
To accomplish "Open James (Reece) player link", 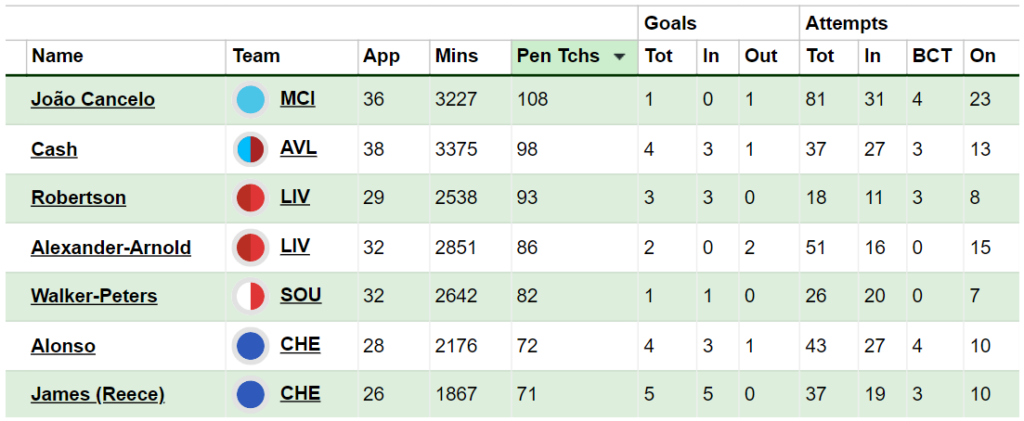I will coord(98,395).
